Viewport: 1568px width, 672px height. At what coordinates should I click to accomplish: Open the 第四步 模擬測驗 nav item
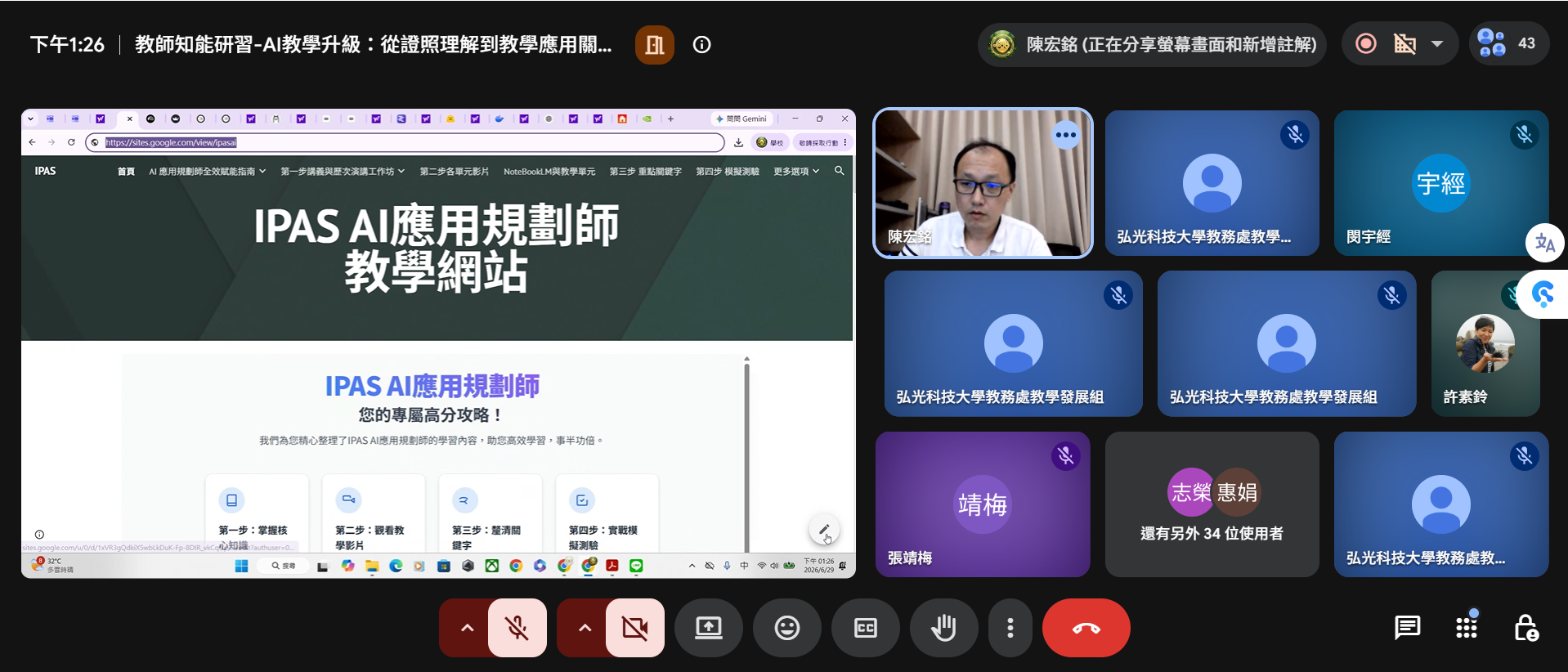pyautogui.click(x=728, y=172)
